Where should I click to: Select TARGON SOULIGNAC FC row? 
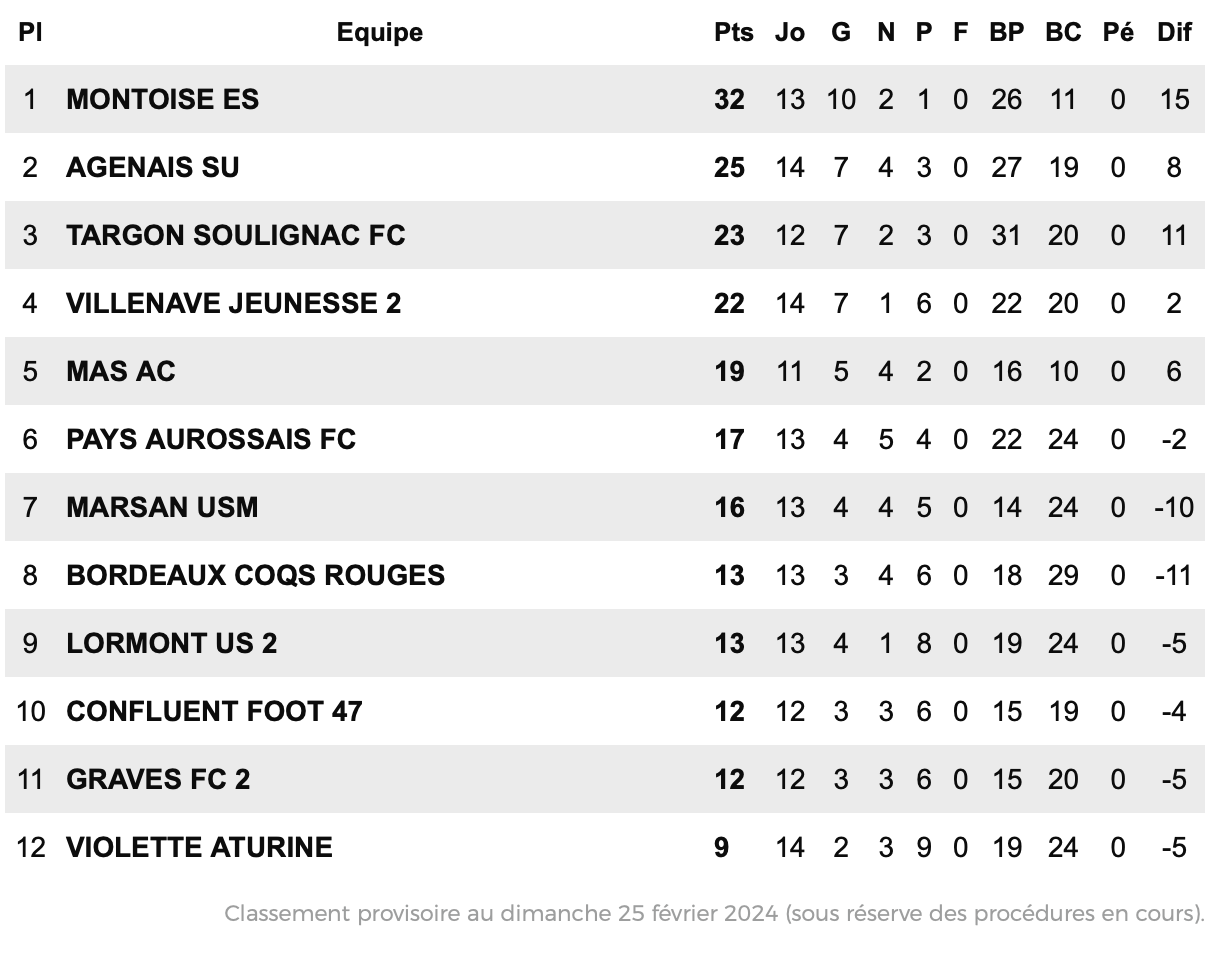[x=605, y=235]
